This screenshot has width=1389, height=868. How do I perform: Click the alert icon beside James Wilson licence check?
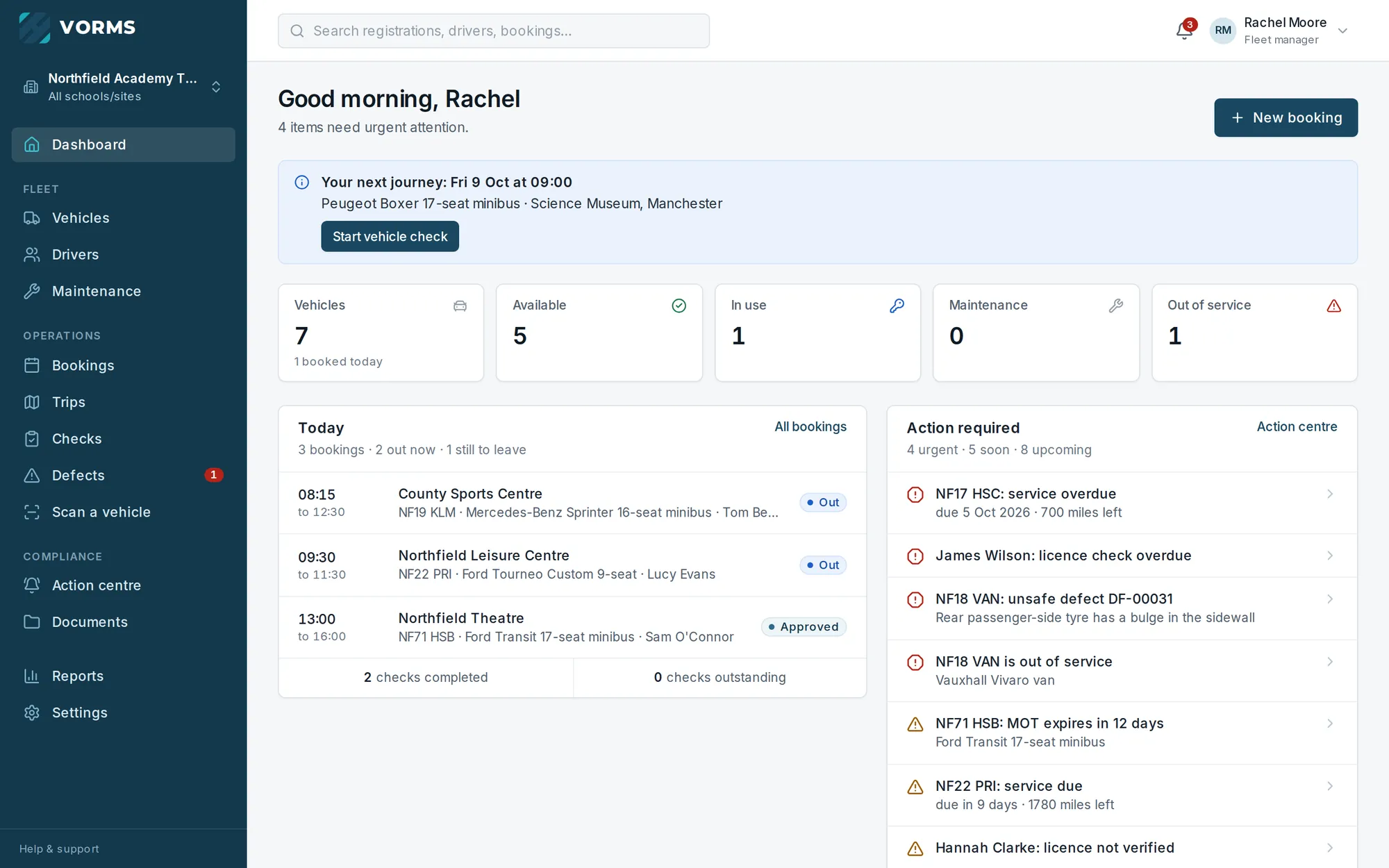(x=915, y=556)
